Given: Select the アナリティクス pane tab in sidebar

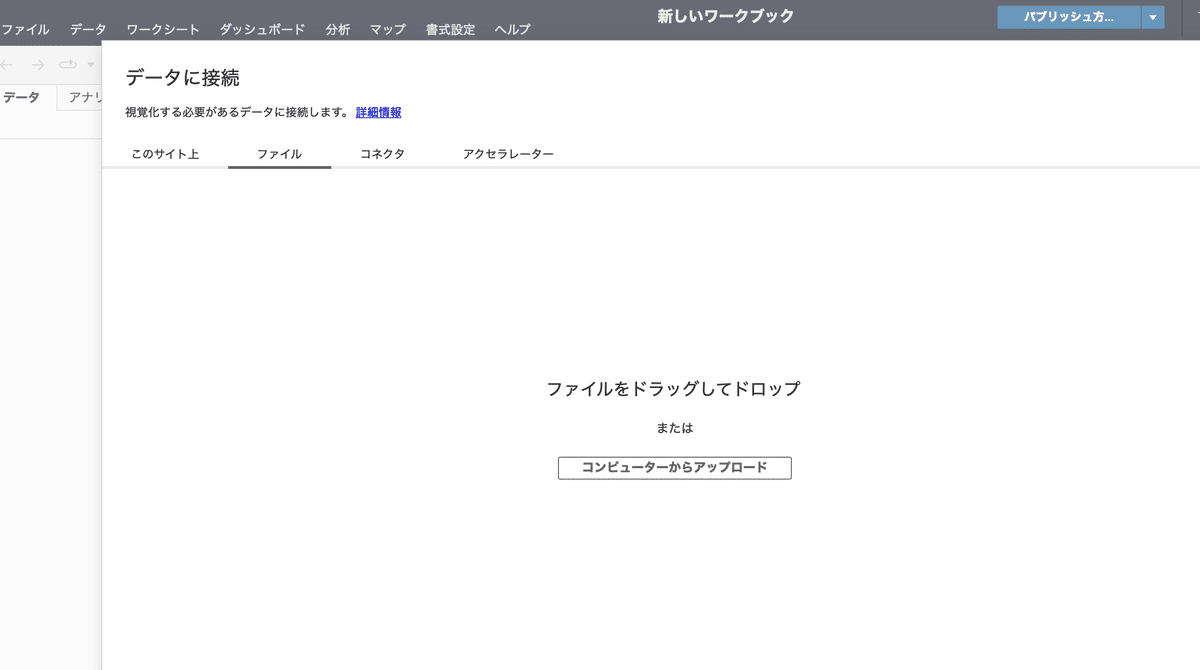Looking at the screenshot, I should coord(80,97).
